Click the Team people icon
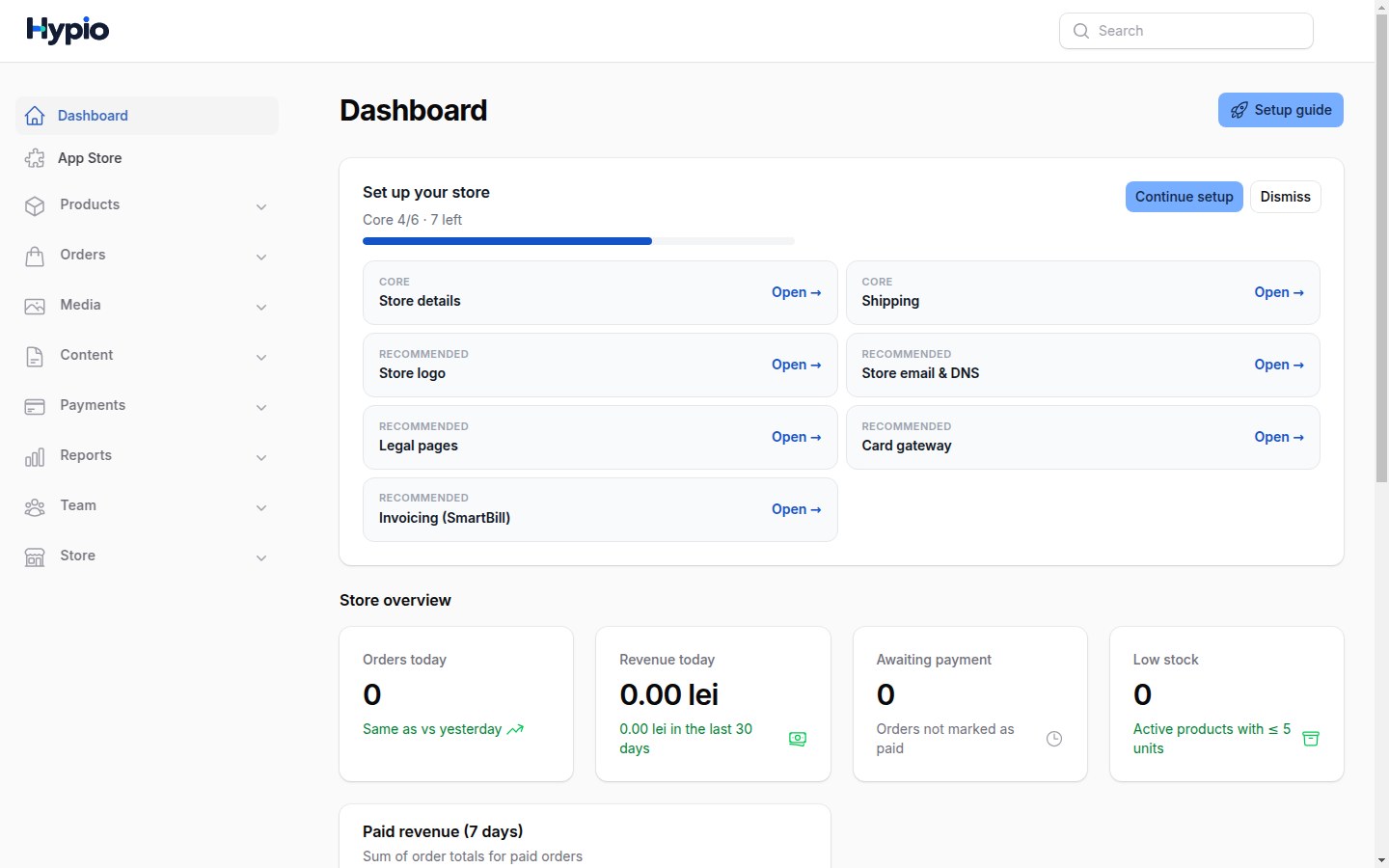The height and width of the screenshot is (868, 1389). pyautogui.click(x=35, y=506)
